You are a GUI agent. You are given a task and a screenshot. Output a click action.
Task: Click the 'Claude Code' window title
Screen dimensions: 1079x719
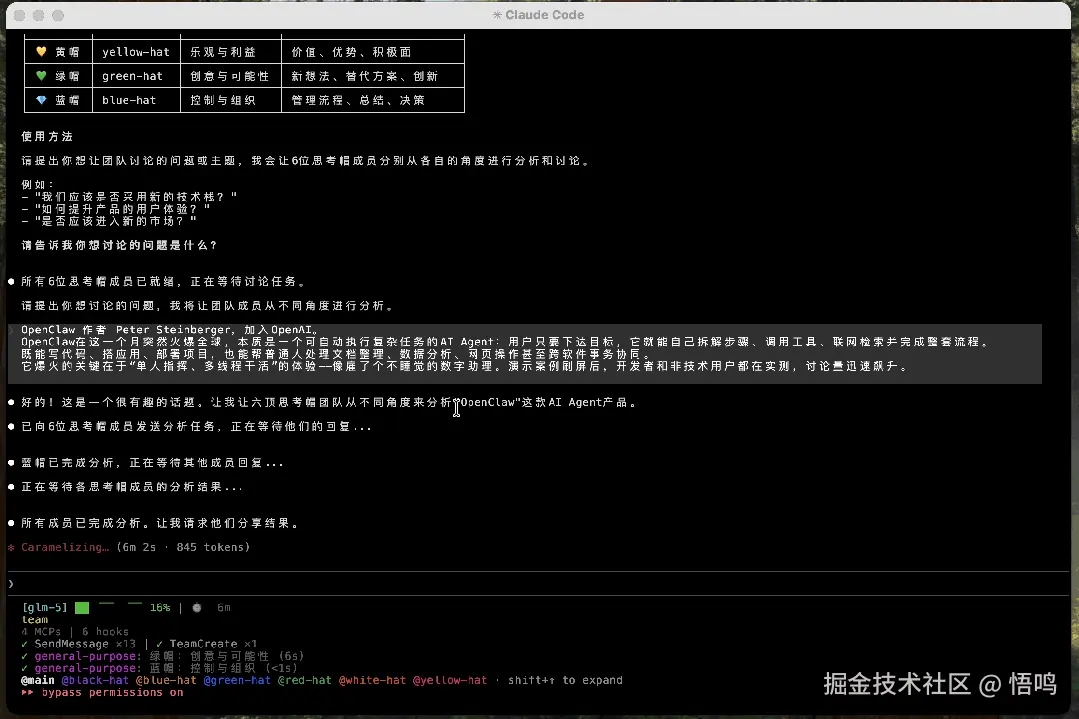[544, 14]
